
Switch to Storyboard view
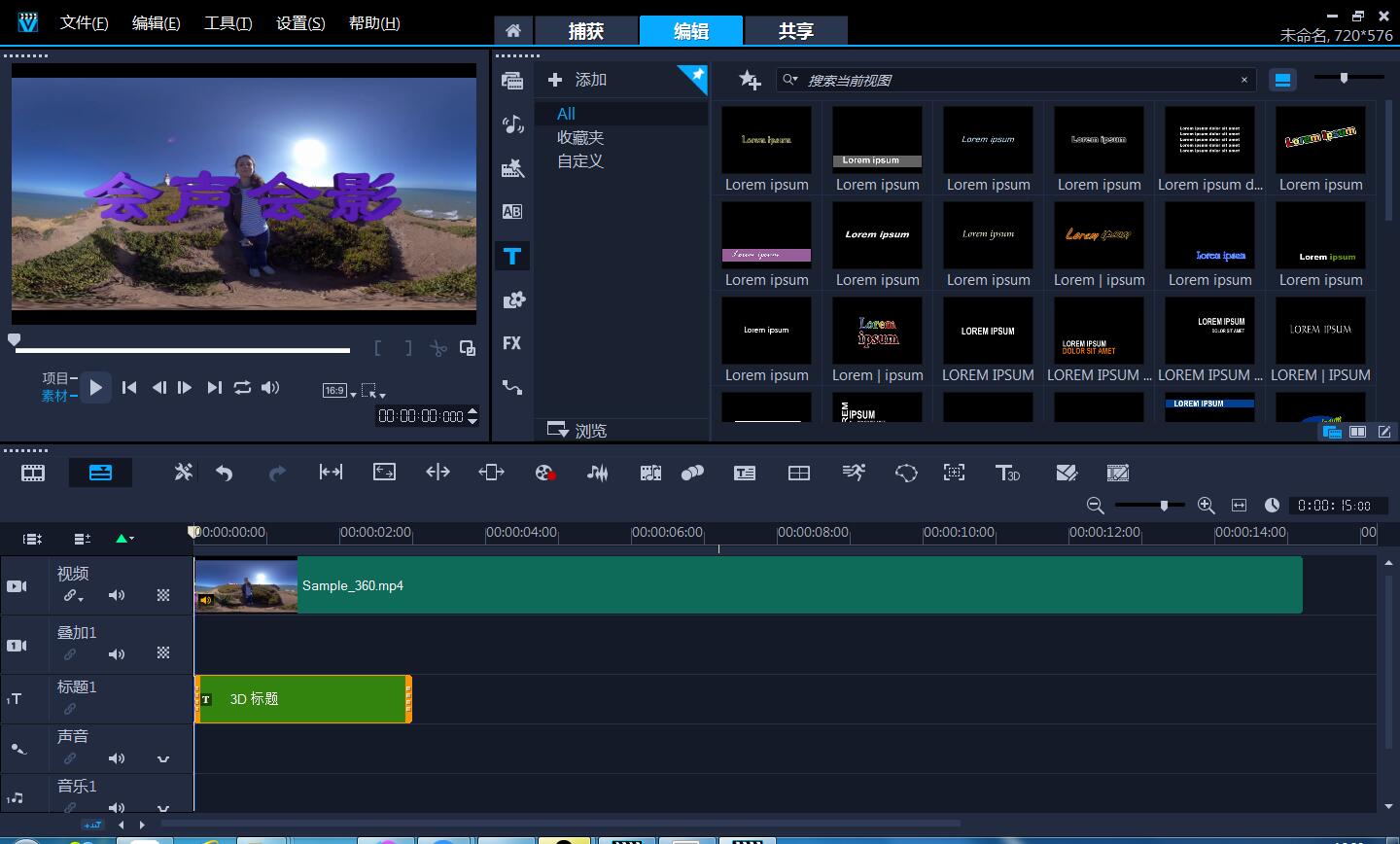coord(33,473)
